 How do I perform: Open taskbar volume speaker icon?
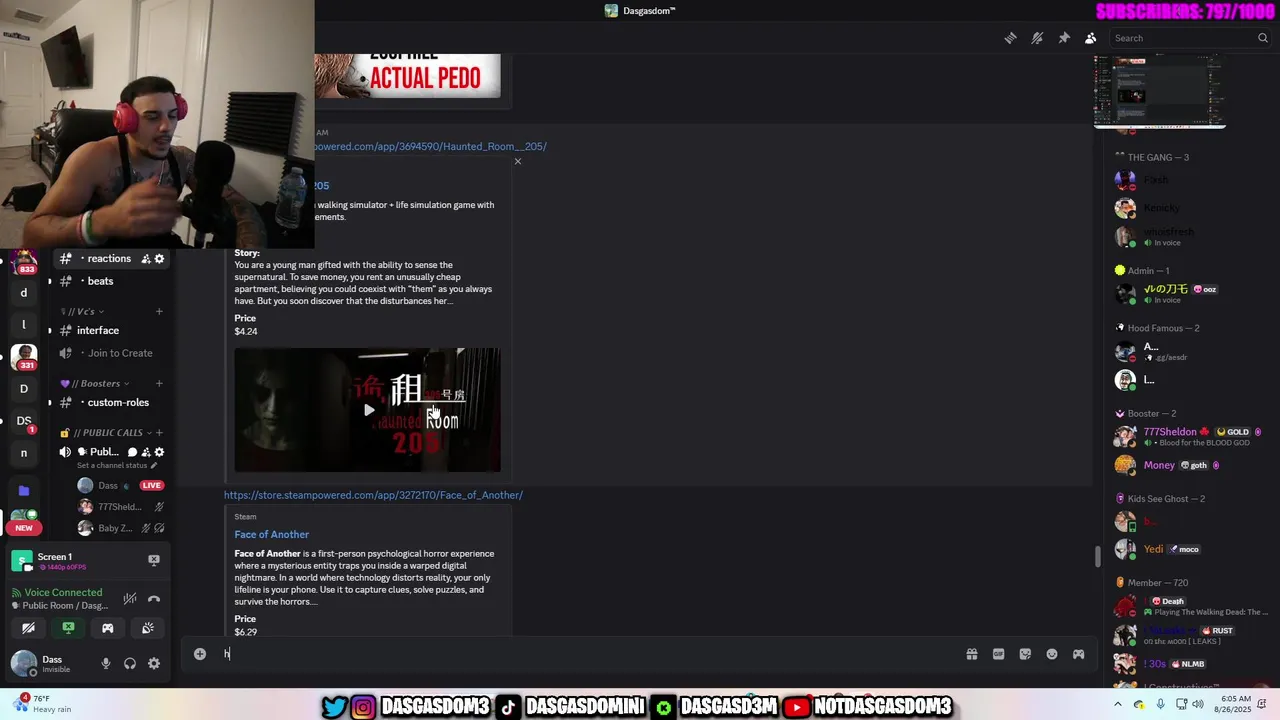[x=1197, y=704]
